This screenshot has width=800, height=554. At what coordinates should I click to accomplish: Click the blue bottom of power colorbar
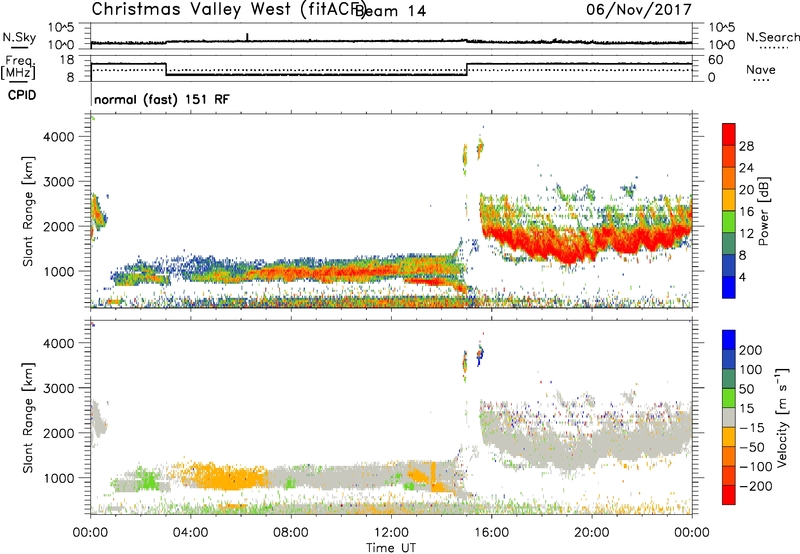point(729,287)
